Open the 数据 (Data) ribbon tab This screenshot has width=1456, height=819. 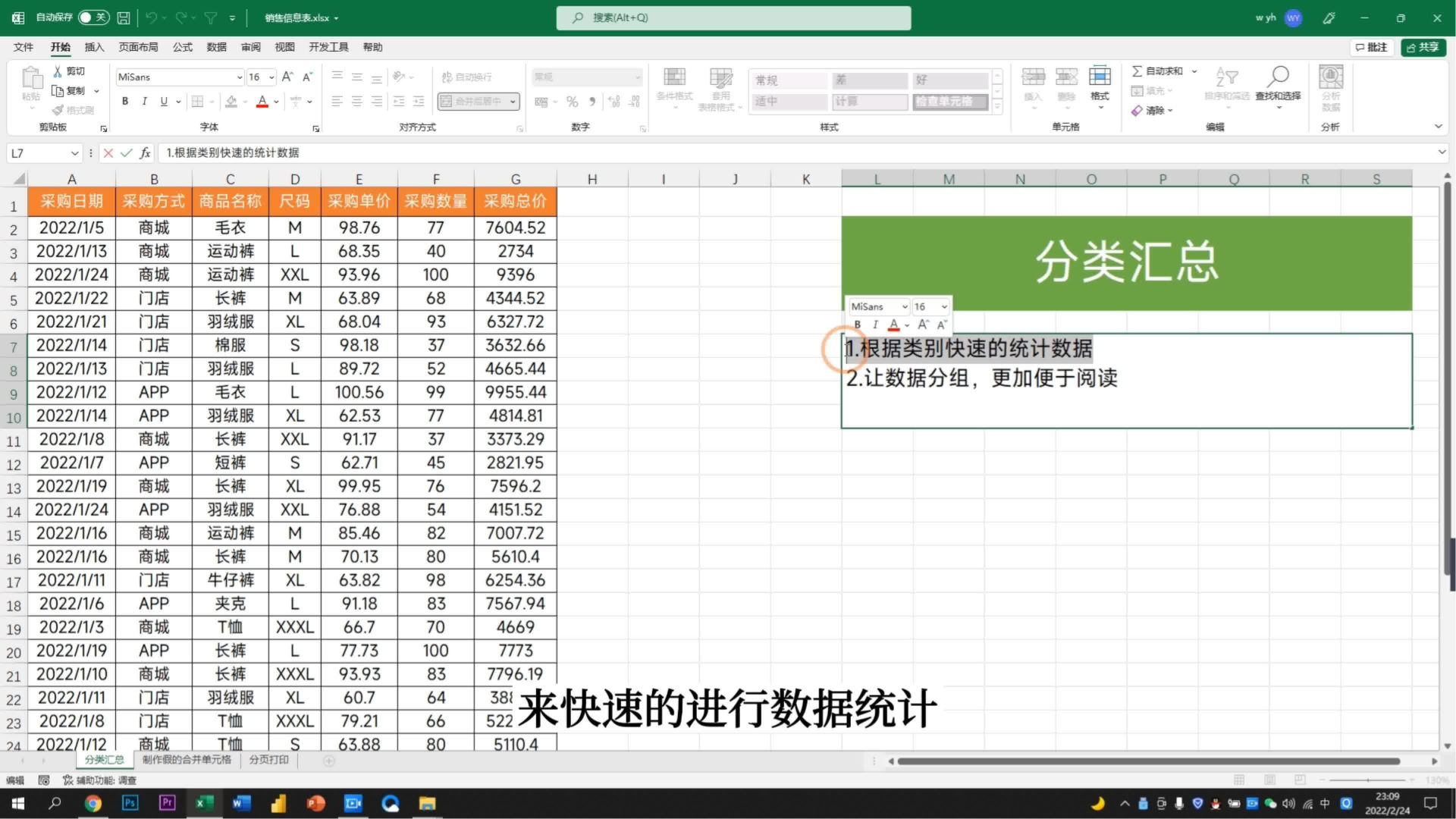[216, 47]
